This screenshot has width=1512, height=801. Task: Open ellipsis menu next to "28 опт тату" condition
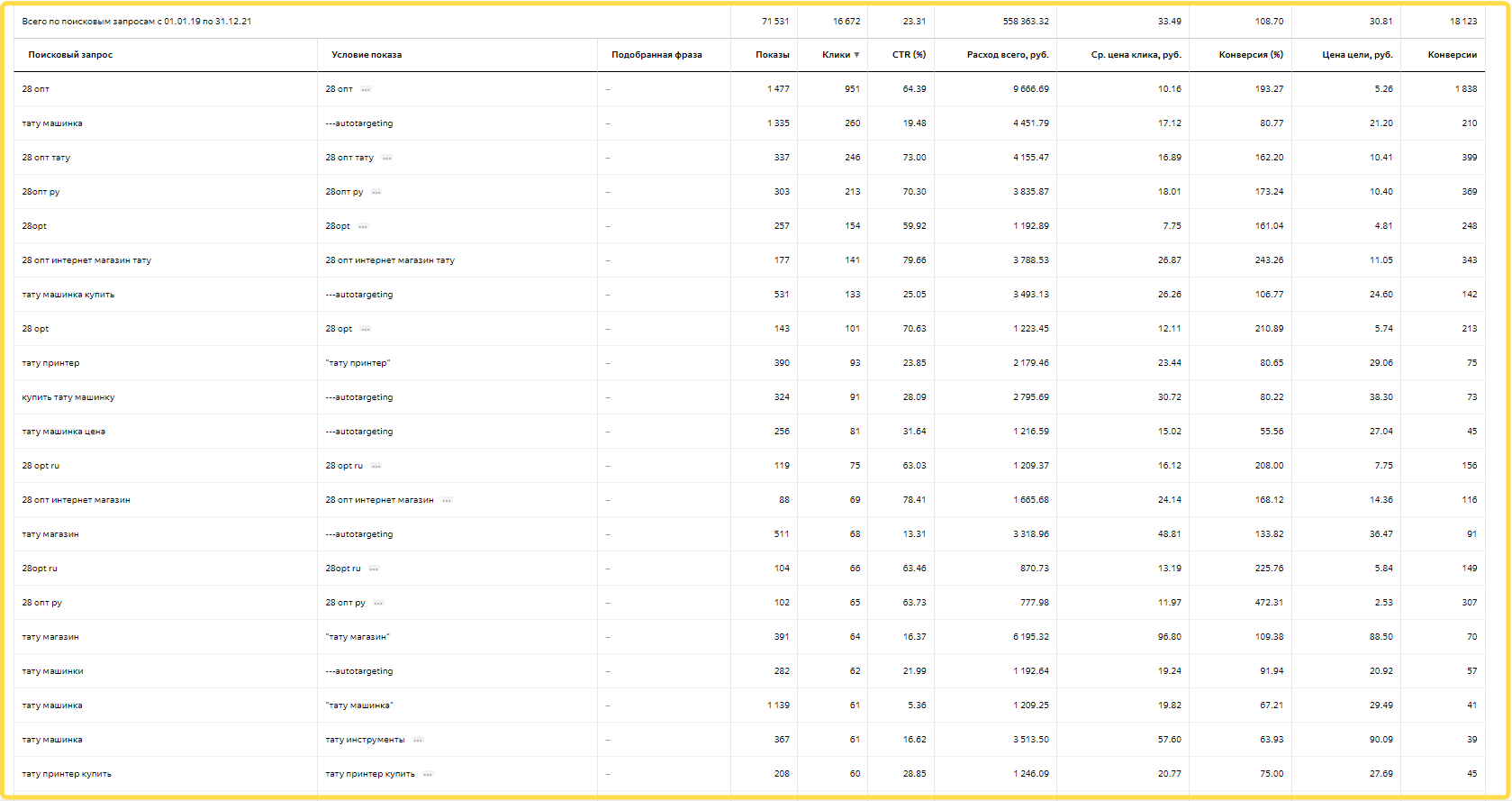tap(386, 158)
